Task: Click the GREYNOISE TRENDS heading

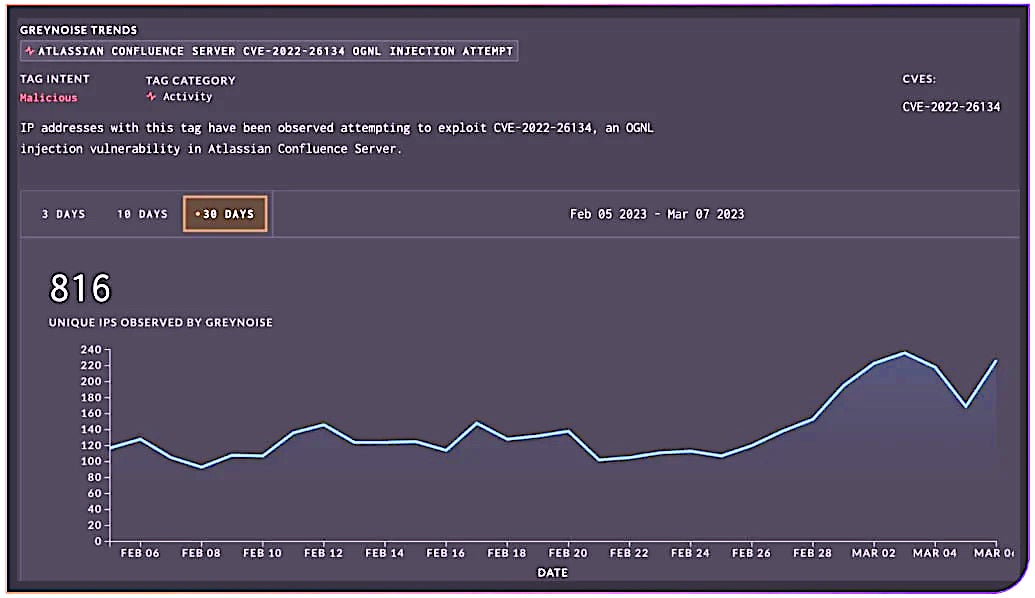Action: pos(78,30)
